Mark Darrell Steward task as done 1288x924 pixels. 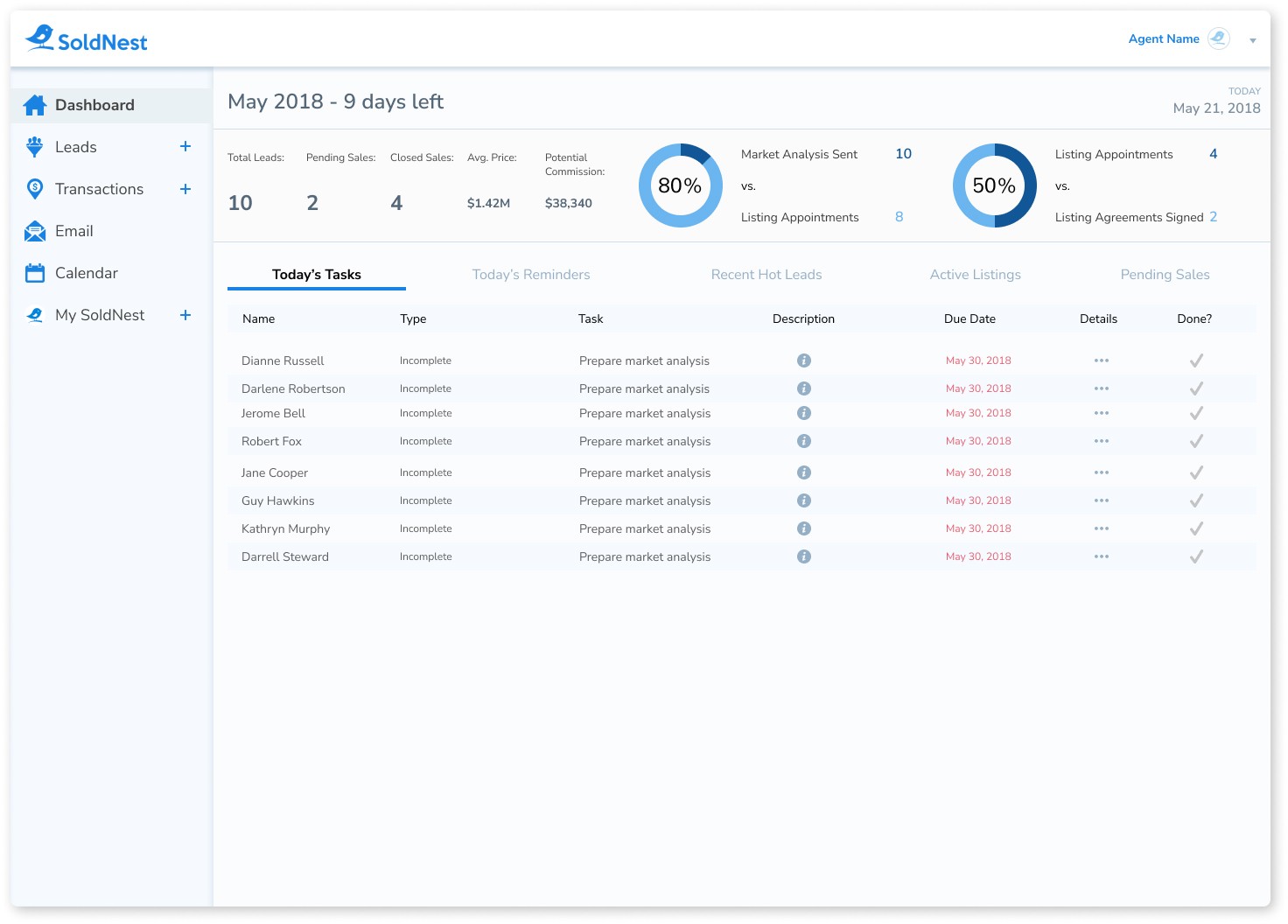1196,556
